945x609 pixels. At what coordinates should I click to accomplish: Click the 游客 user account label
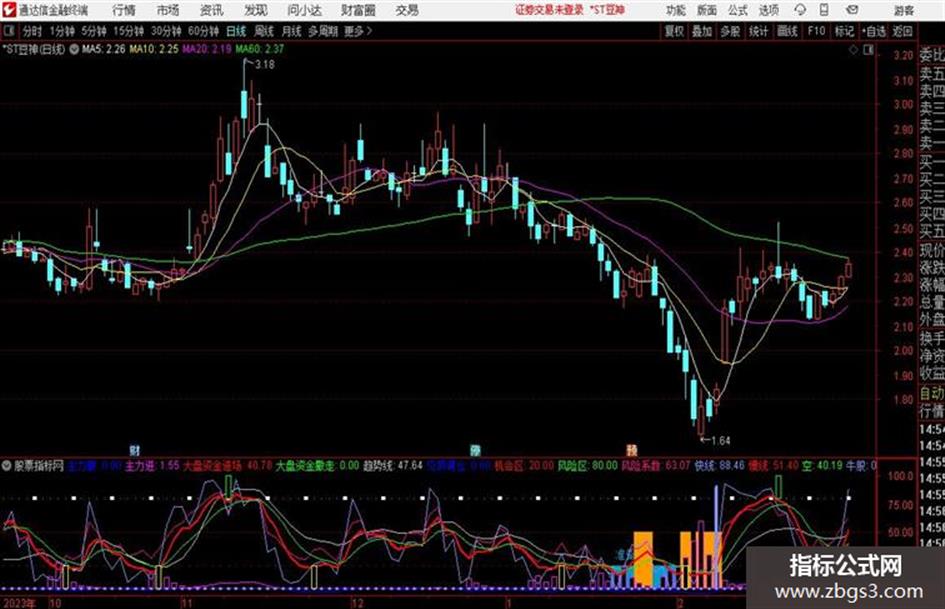click(x=903, y=10)
